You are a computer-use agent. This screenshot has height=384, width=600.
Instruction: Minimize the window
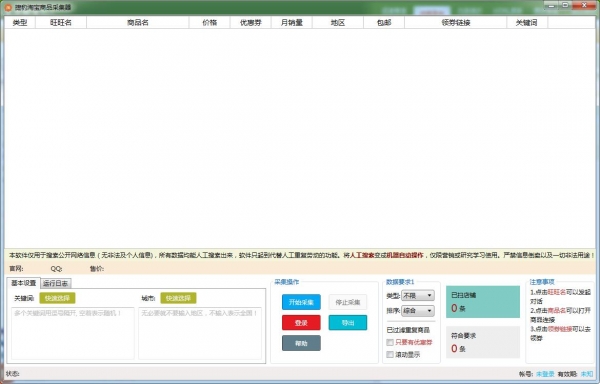[551, 5]
